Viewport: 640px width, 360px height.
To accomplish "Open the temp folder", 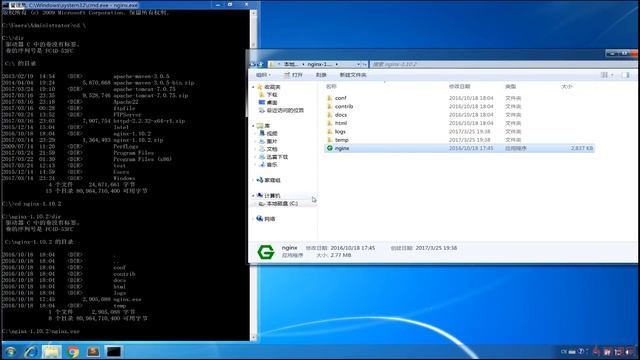I will pos(341,140).
